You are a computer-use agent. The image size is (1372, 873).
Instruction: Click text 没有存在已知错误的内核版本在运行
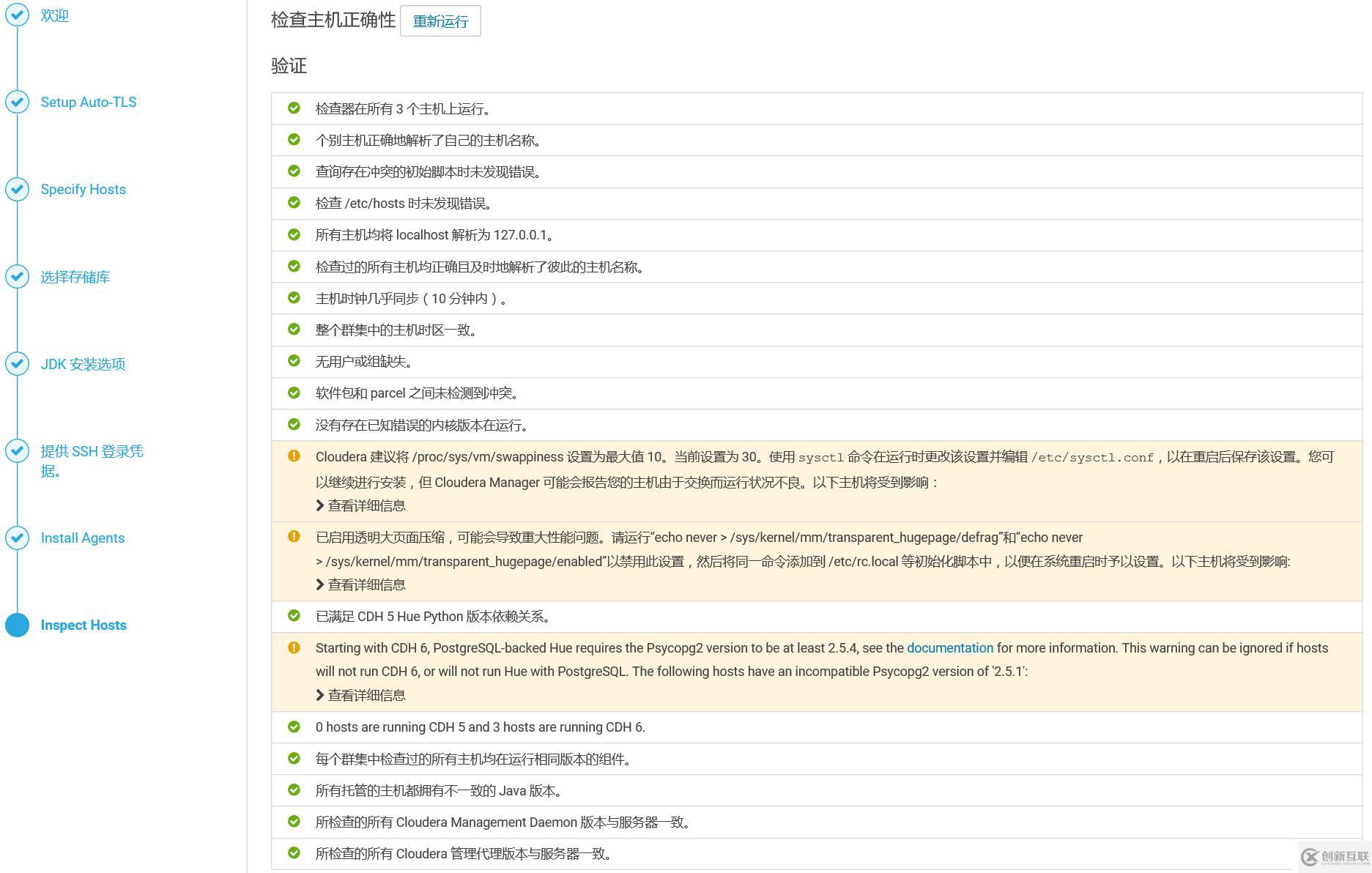[x=423, y=426]
